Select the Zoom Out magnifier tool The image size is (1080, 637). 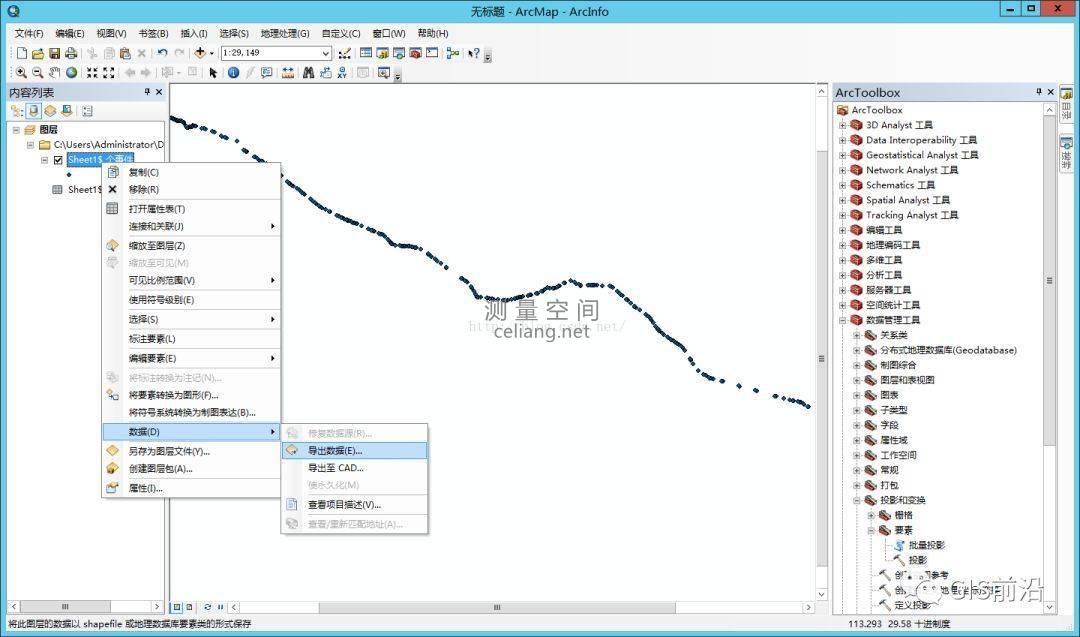tap(37, 72)
